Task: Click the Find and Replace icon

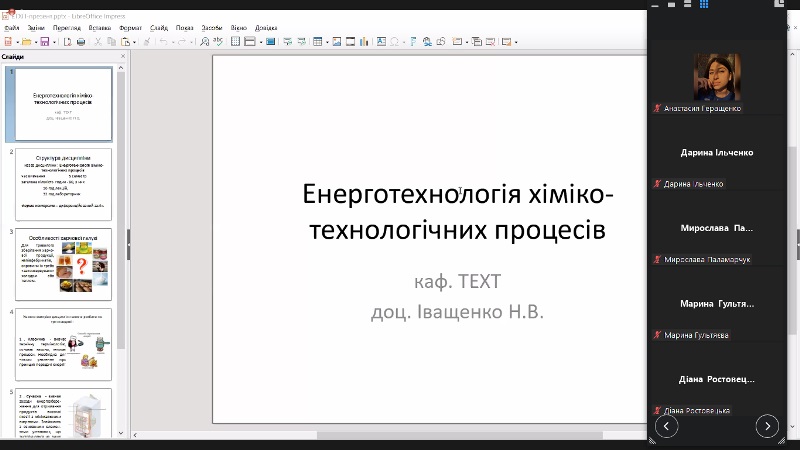Action: click(205, 42)
